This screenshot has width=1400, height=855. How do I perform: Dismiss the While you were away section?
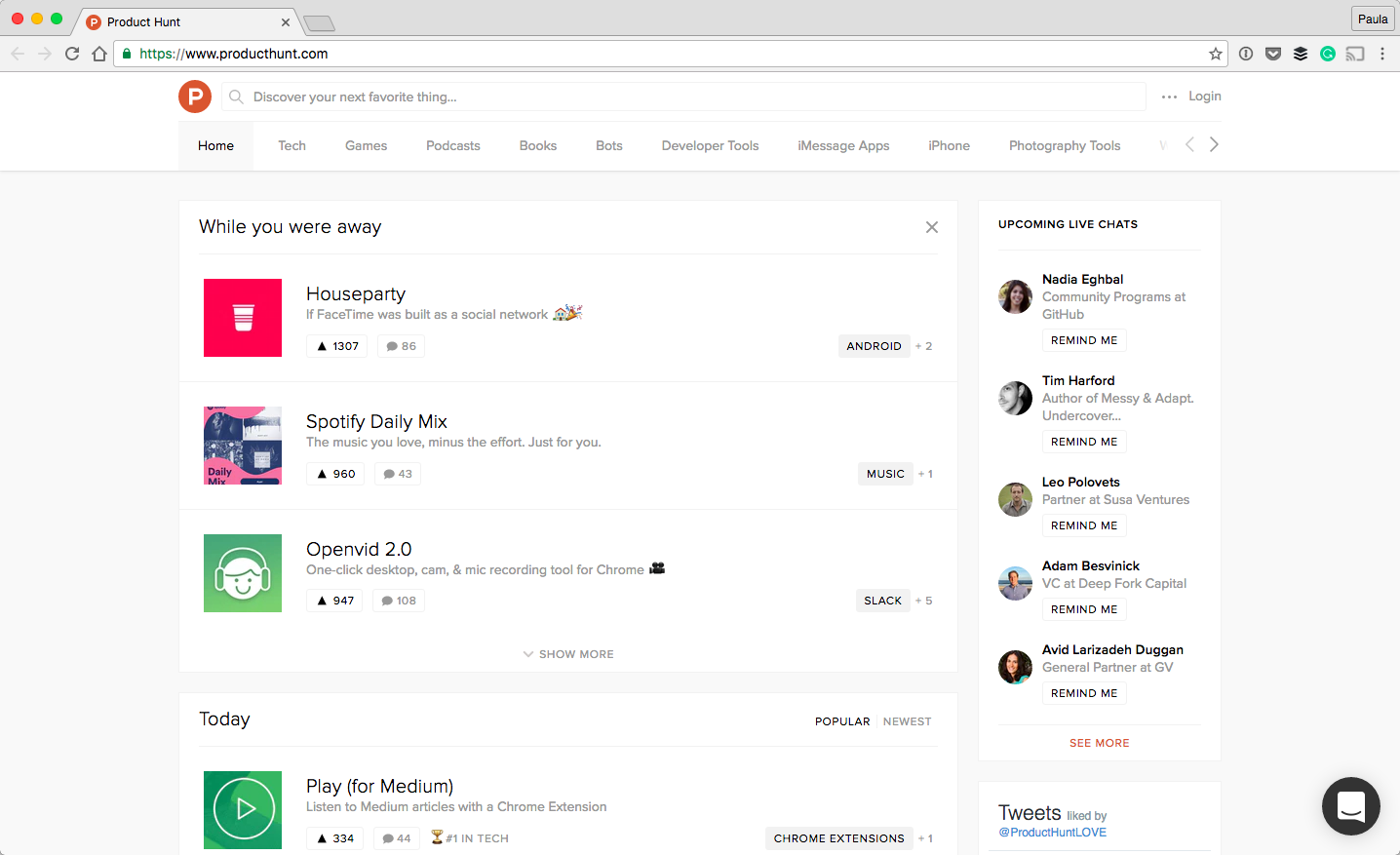tap(932, 227)
